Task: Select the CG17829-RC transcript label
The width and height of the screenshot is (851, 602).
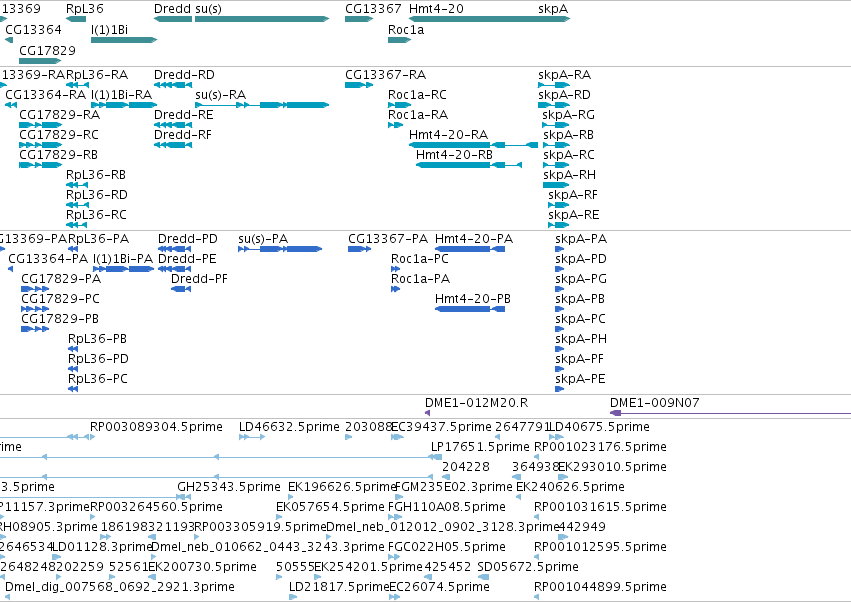Action: click(59, 135)
